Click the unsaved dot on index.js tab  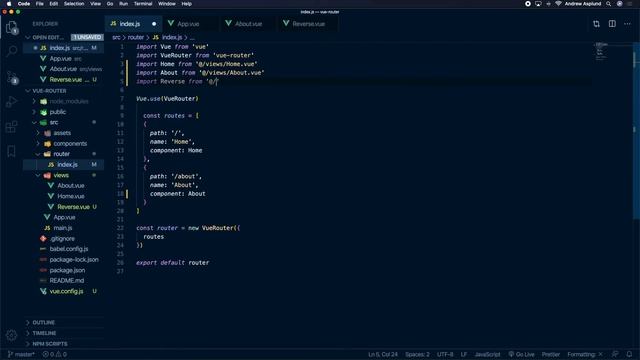(x=154, y=24)
